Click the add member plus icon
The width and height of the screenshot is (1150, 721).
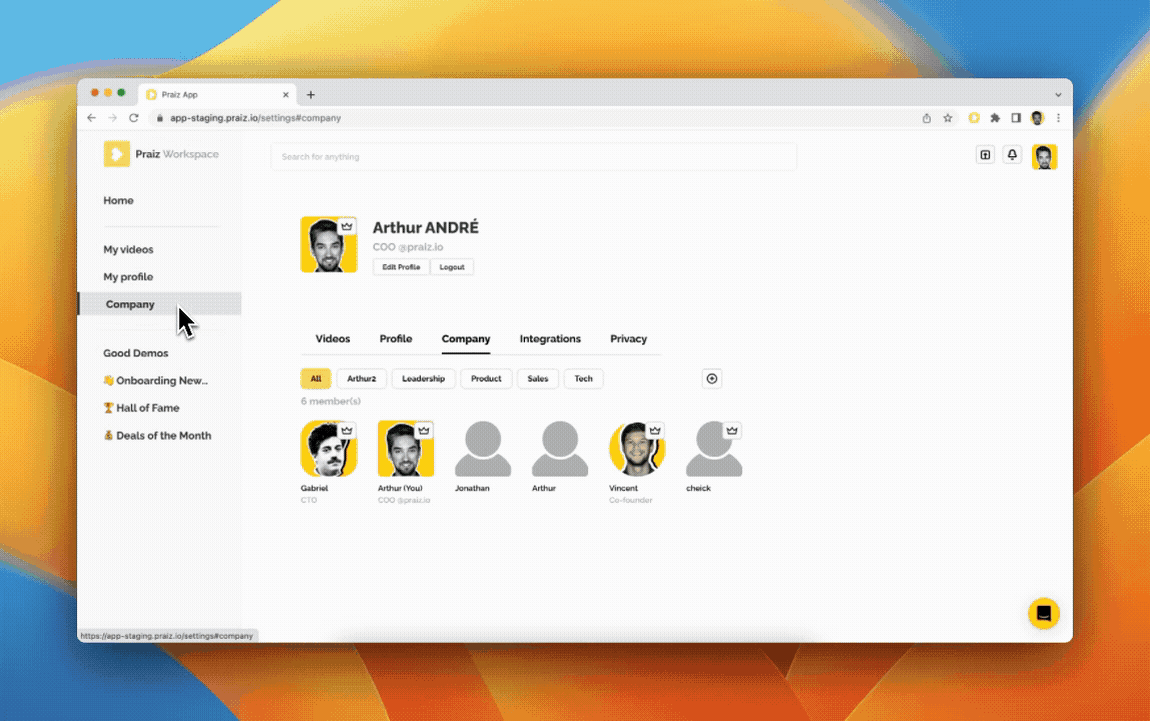click(712, 379)
